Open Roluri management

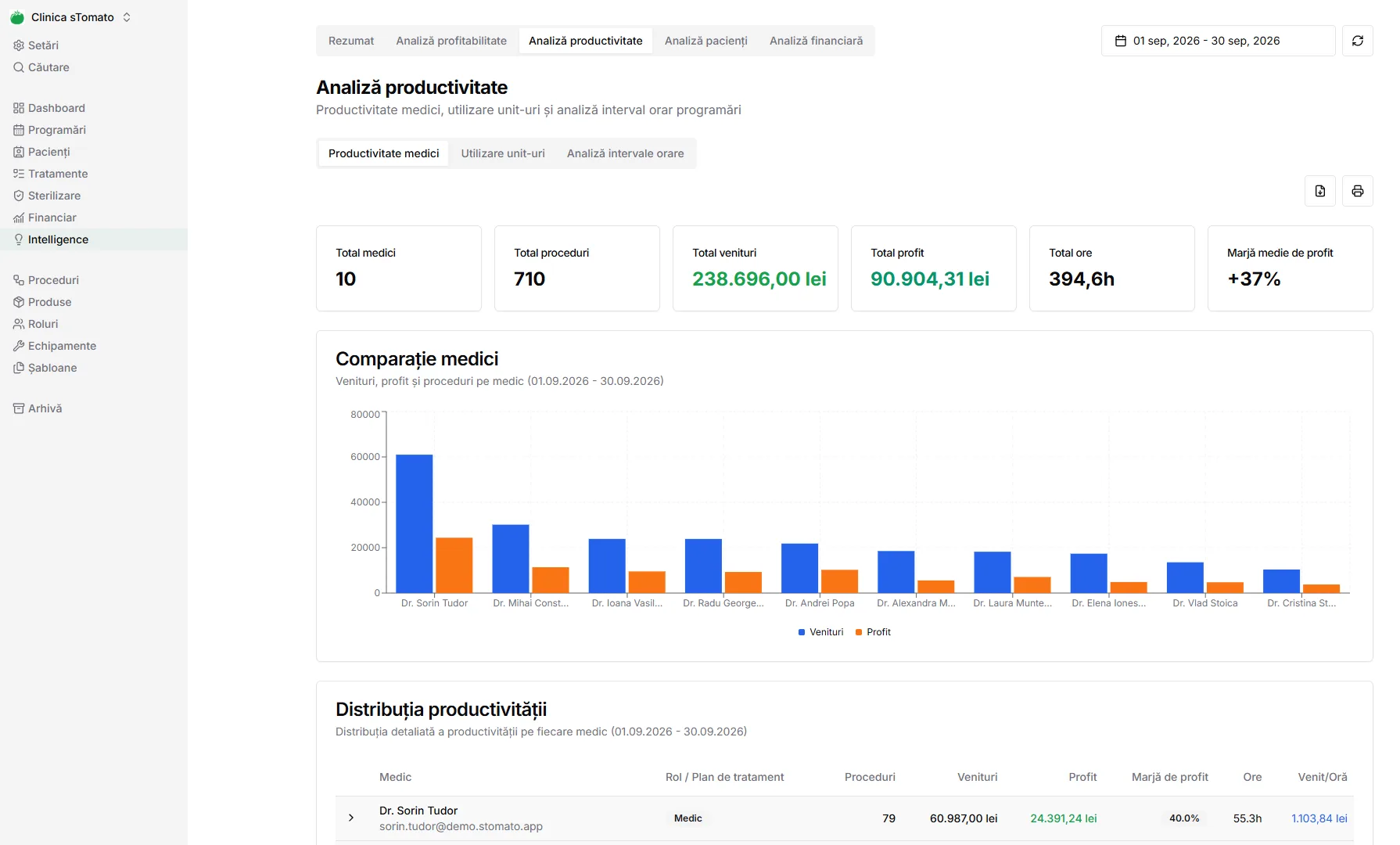[36, 324]
